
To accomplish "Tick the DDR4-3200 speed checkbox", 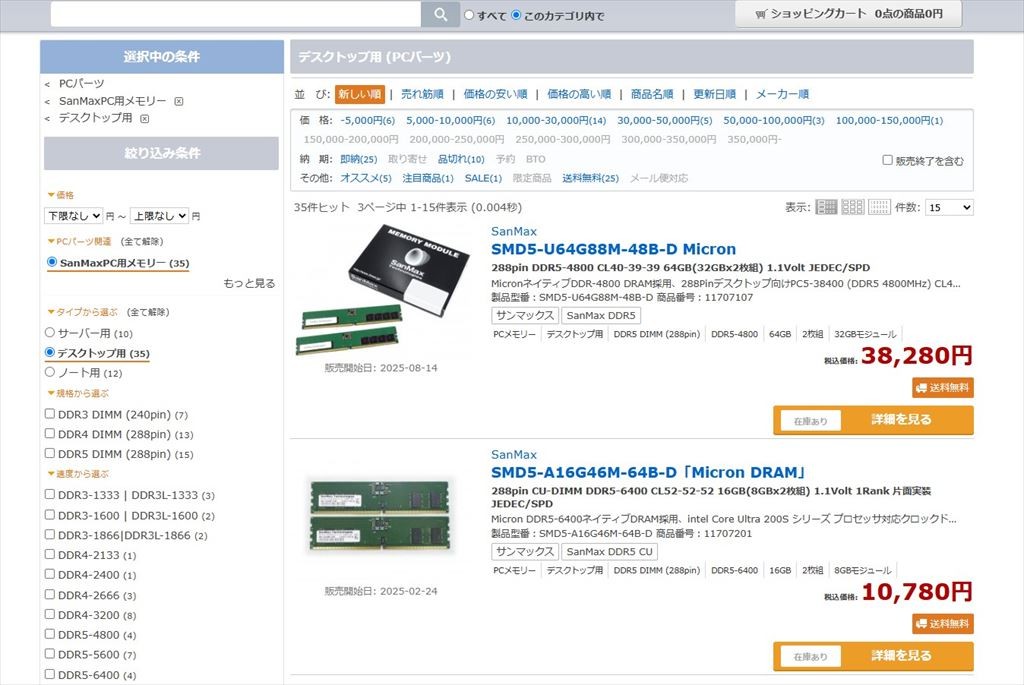I will pyautogui.click(x=50, y=614).
